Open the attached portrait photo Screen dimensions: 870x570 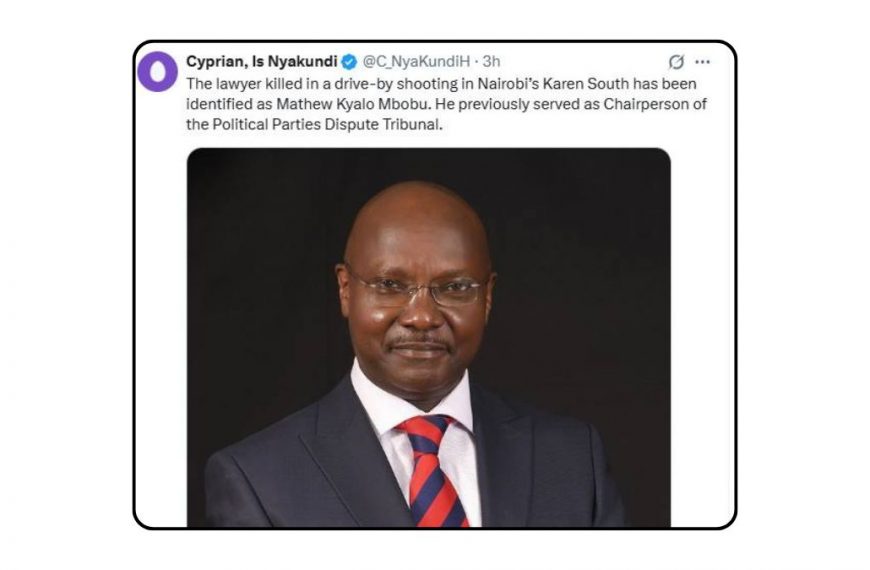click(428, 337)
